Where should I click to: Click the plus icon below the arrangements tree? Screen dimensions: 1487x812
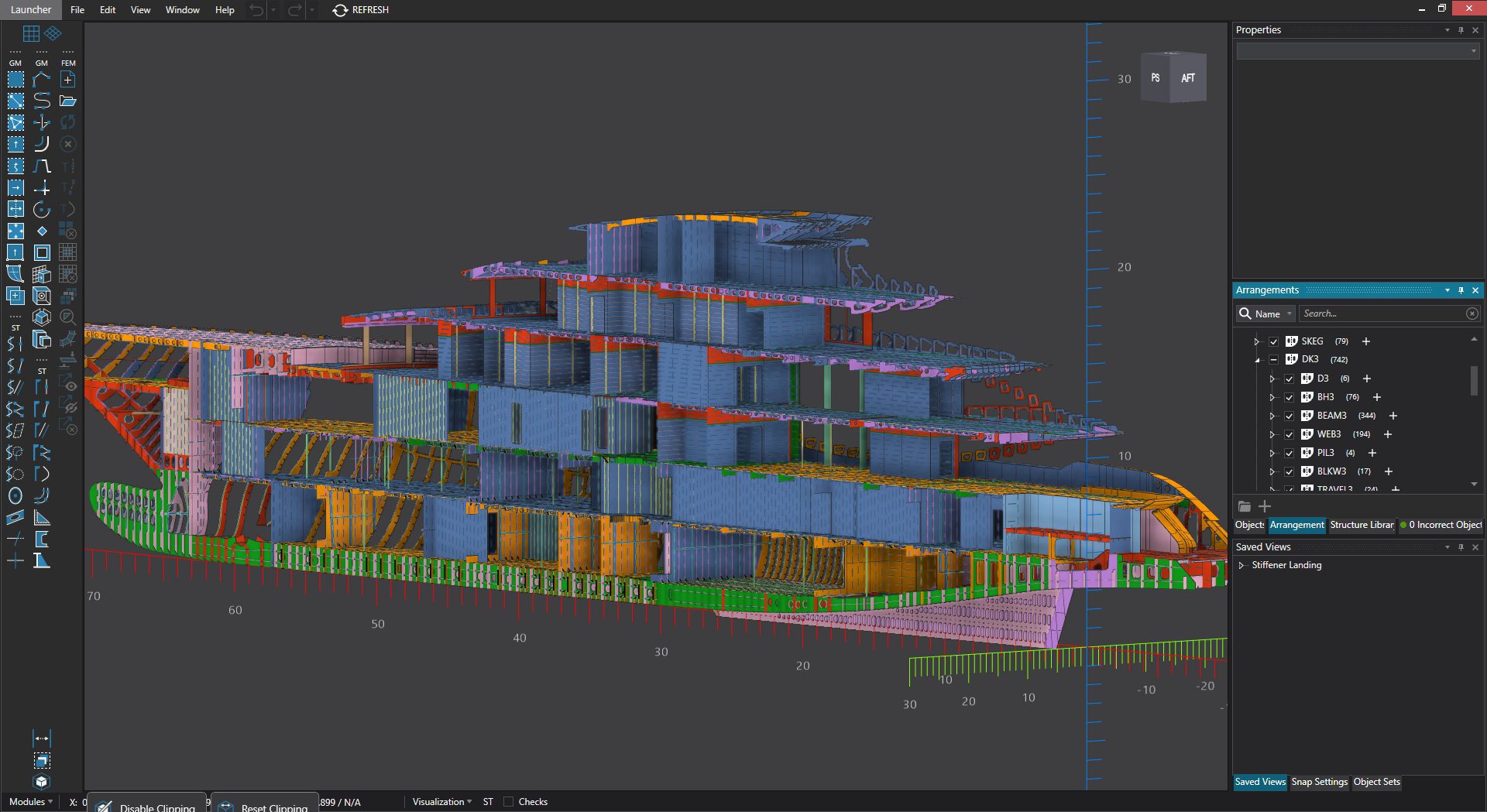[1265, 506]
